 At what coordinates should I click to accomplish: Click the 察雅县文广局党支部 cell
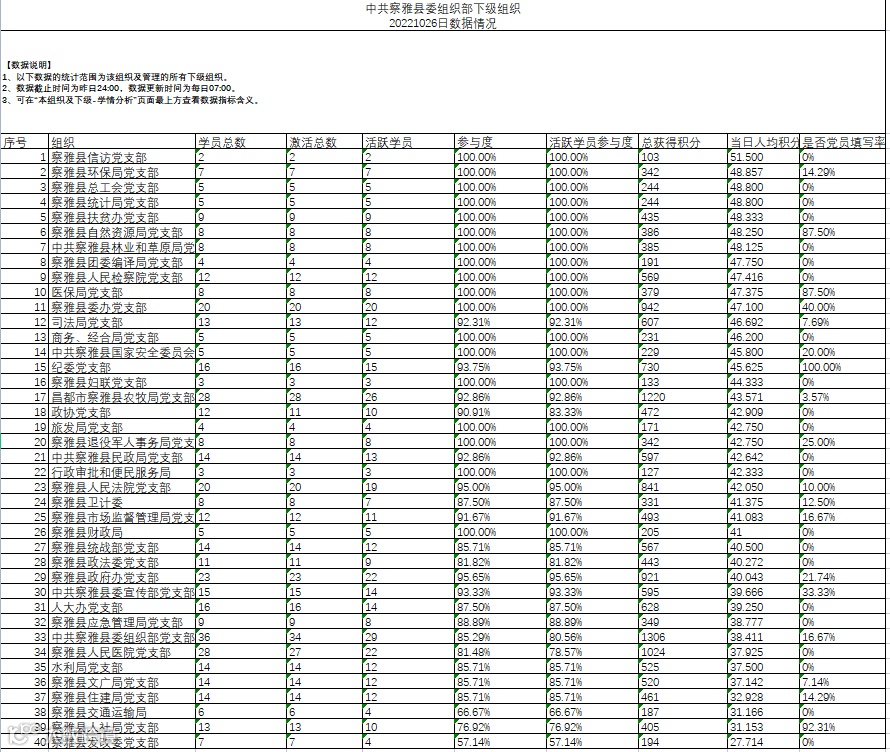[x=121, y=682]
